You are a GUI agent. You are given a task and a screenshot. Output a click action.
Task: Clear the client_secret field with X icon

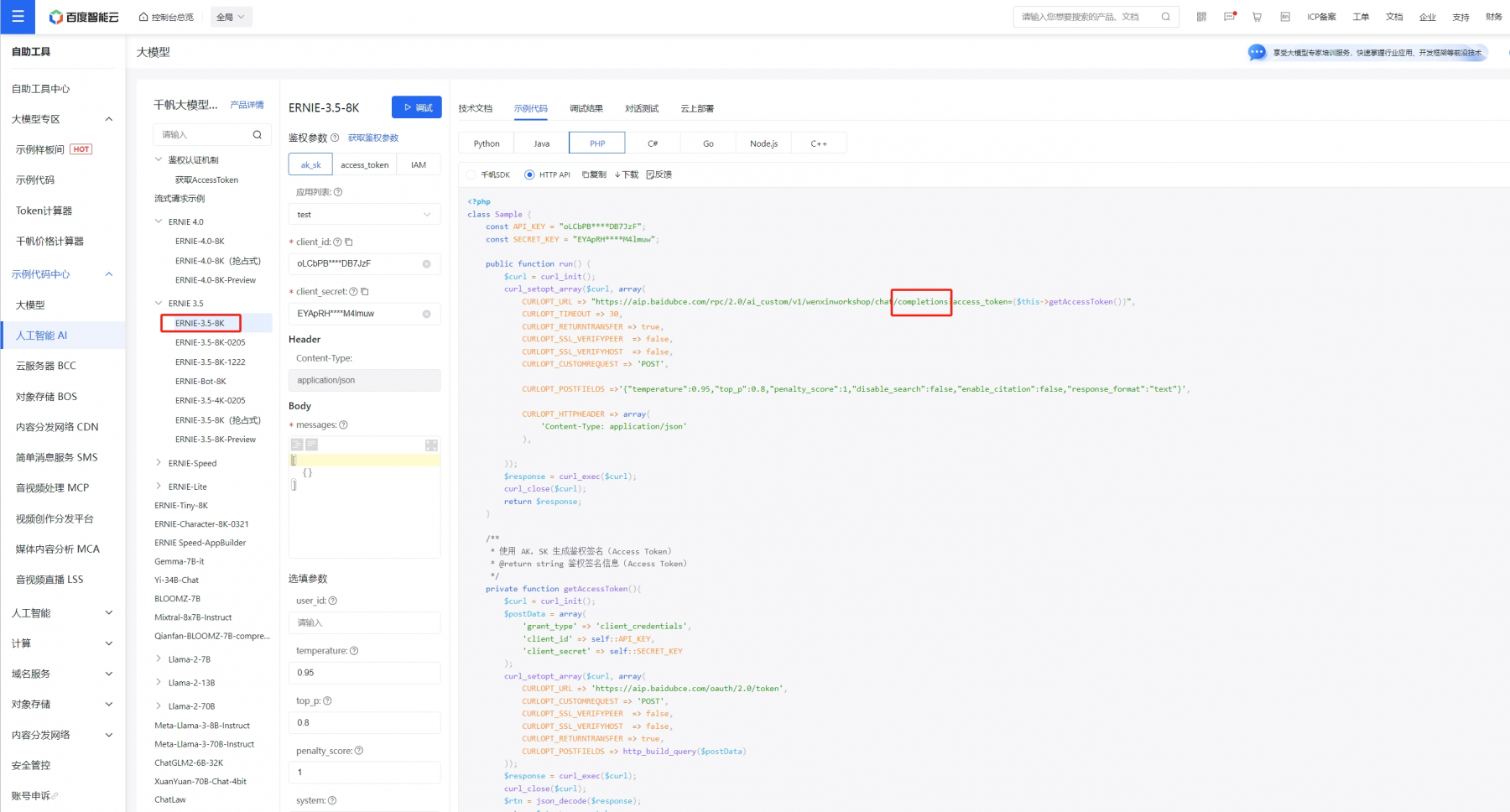point(426,314)
